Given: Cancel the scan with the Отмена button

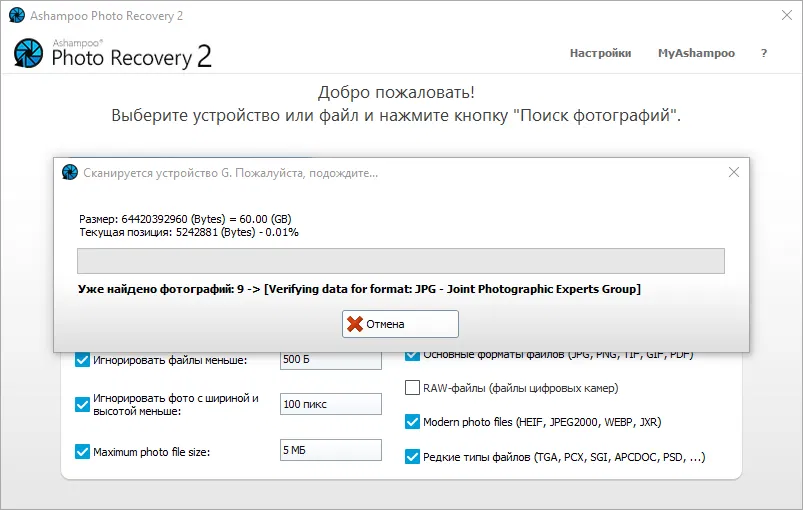Looking at the screenshot, I should click(x=400, y=324).
